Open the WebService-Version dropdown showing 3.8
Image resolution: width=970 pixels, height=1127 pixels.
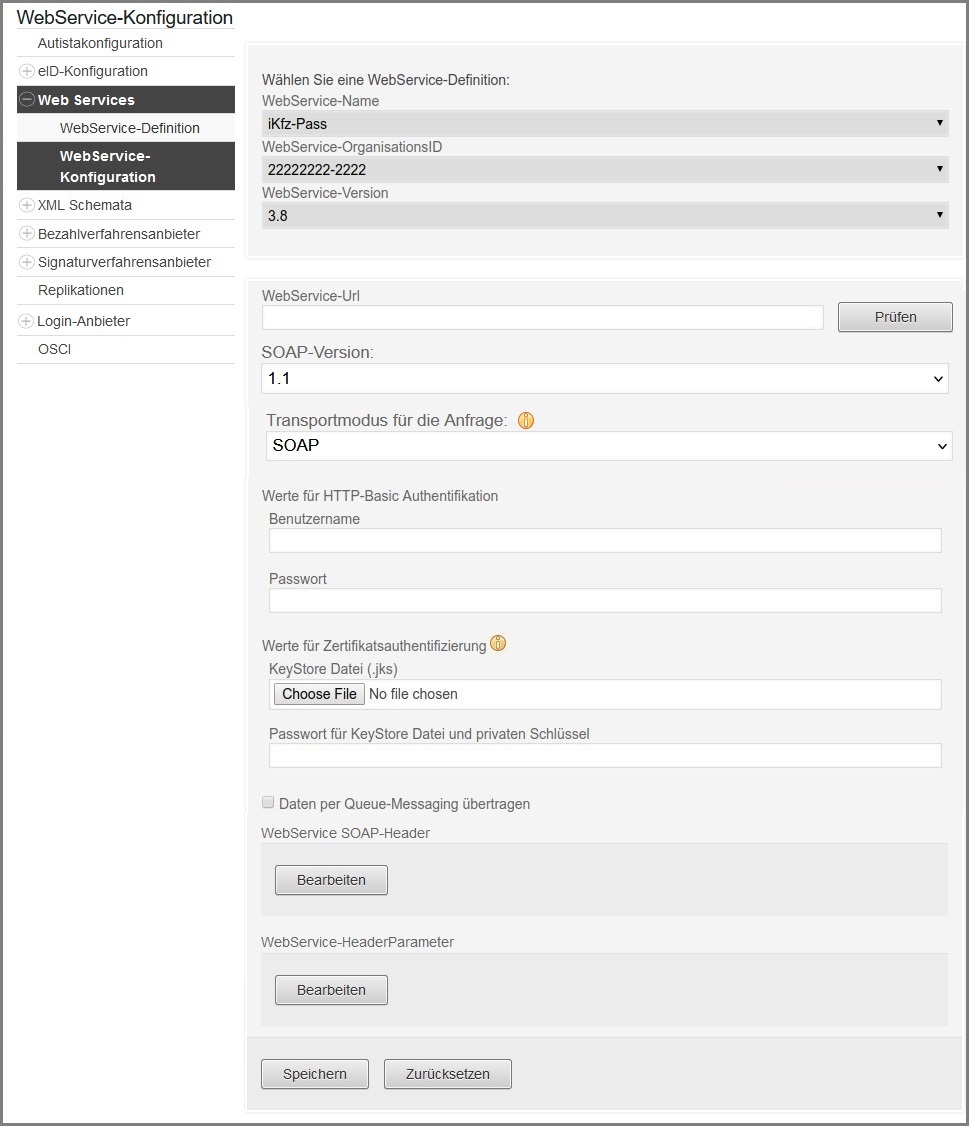(x=605, y=216)
